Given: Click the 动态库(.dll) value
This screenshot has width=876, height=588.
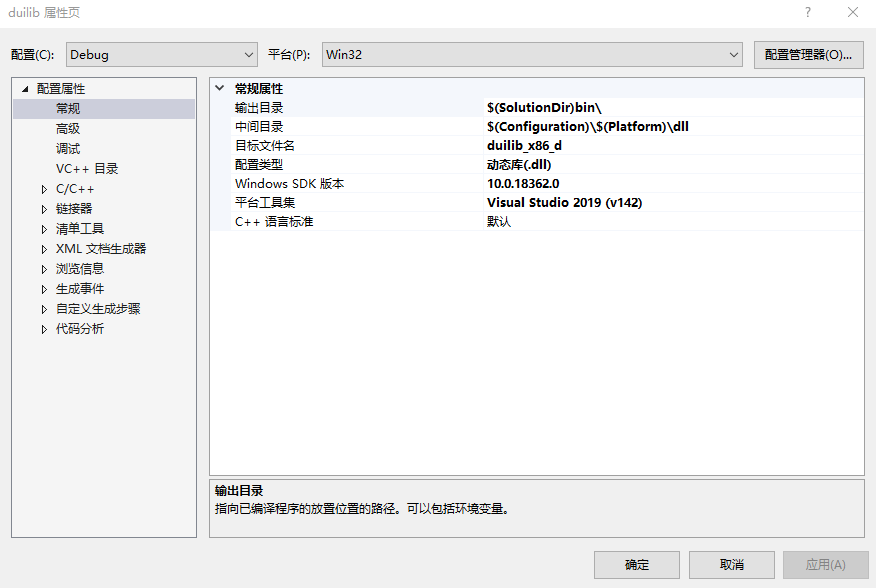Looking at the screenshot, I should coord(673,165).
